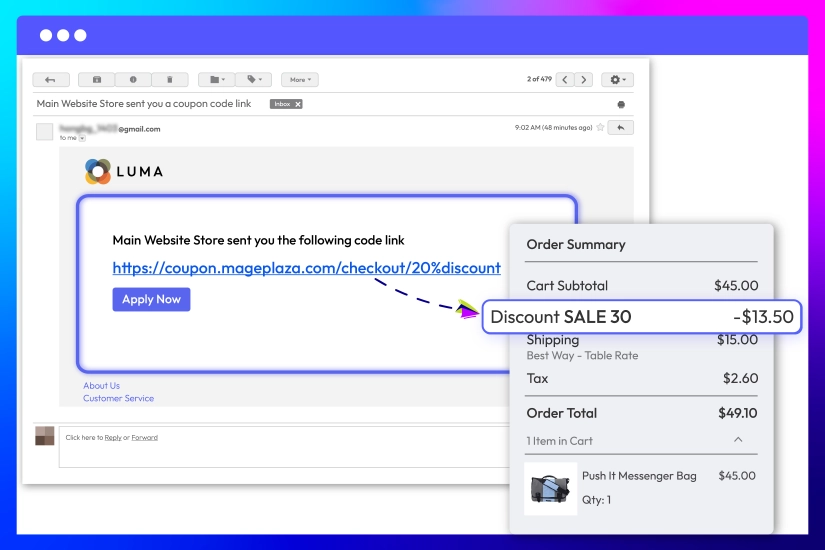Open the move-to folder dropdown
The image size is (825, 550).
tap(217, 79)
